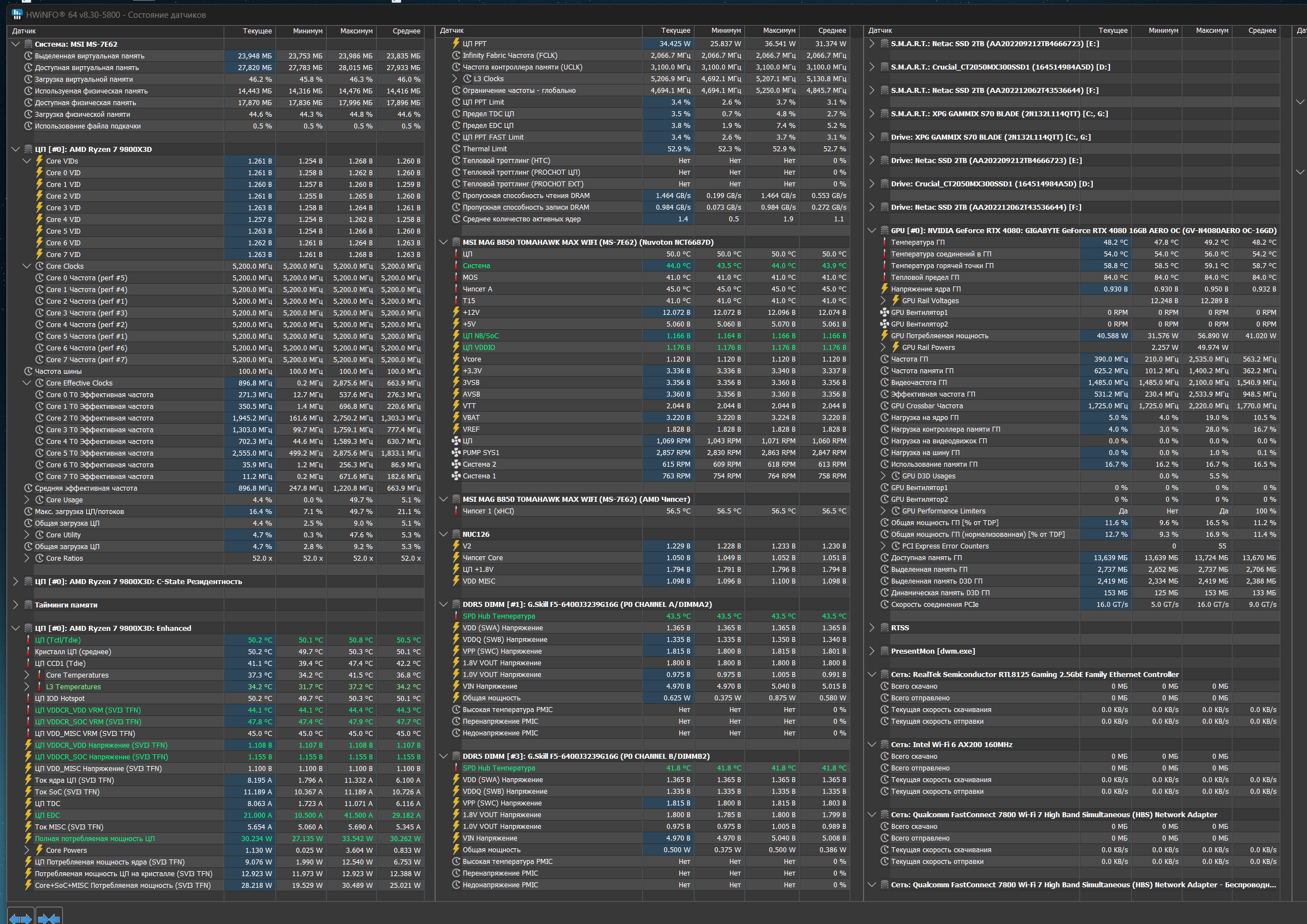
Task: Click the fan icon beside GPU Вентилятор1 RPM row
Action: [x=884, y=313]
